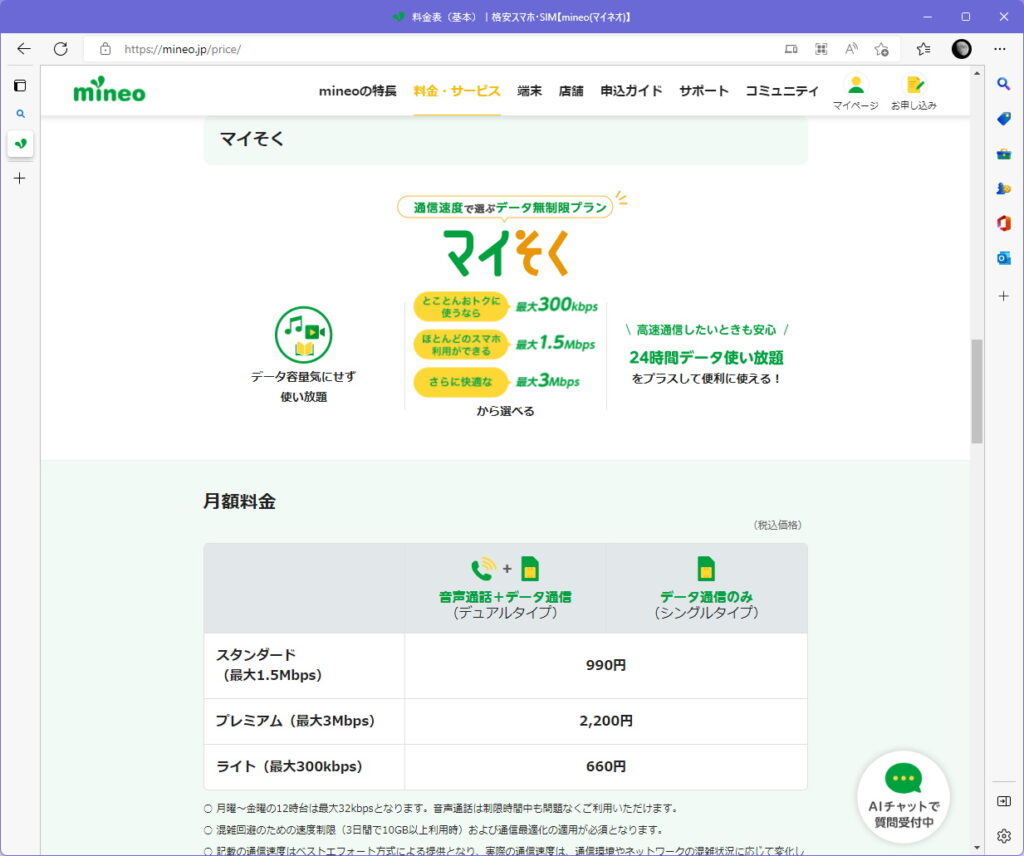Image resolution: width=1024 pixels, height=856 pixels.
Task: Open the app available icon in address bar
Action: [791, 49]
